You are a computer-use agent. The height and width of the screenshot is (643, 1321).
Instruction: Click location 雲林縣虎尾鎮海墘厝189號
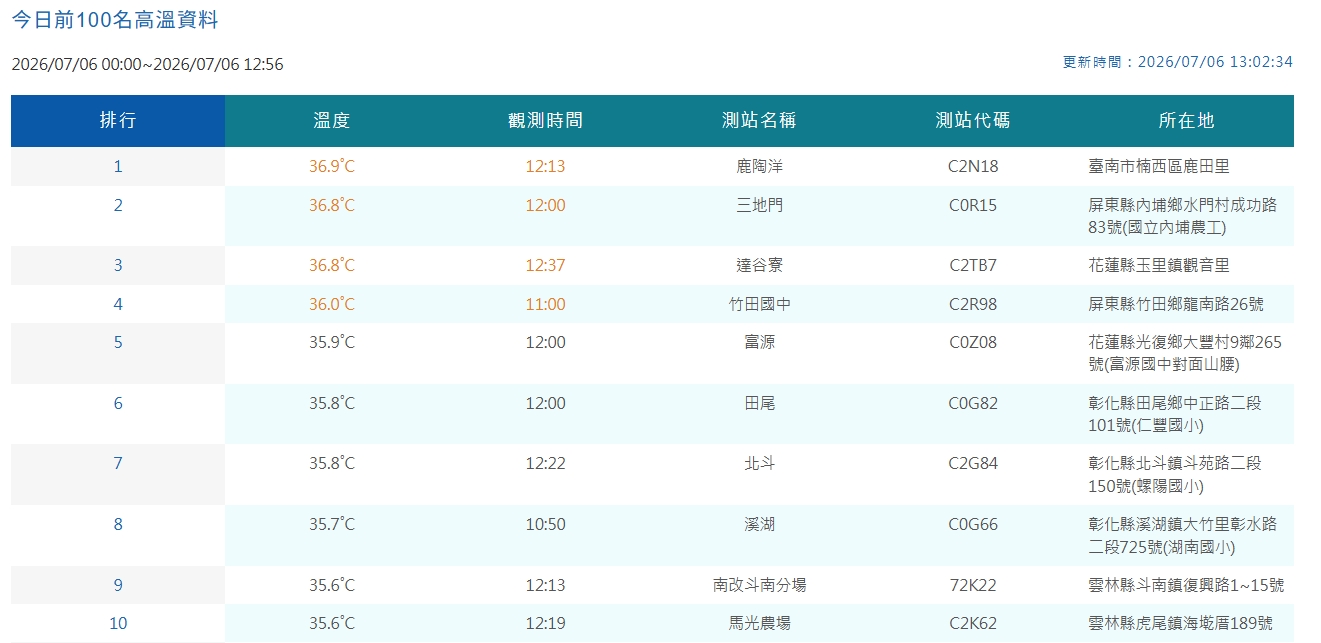click(x=1180, y=623)
